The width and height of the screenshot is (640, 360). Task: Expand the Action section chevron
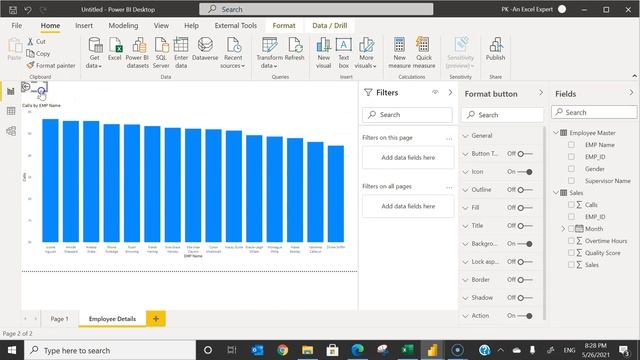tap(466, 316)
